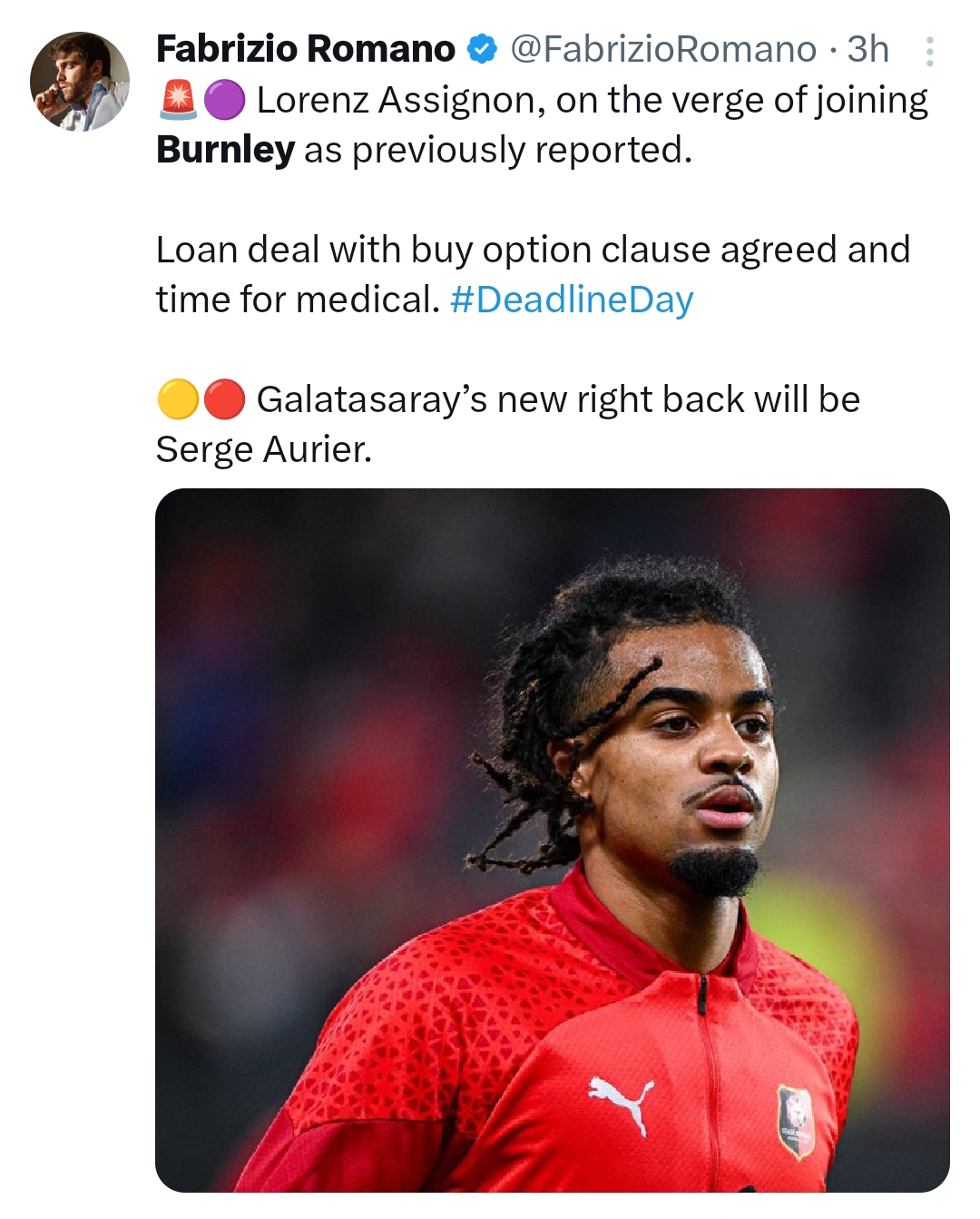
Task: Click the bold Burnley text
Action: pos(225,151)
